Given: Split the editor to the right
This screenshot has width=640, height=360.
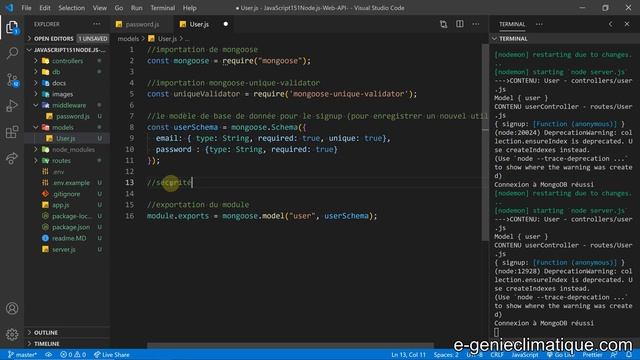Looking at the screenshot, I should [460, 24].
